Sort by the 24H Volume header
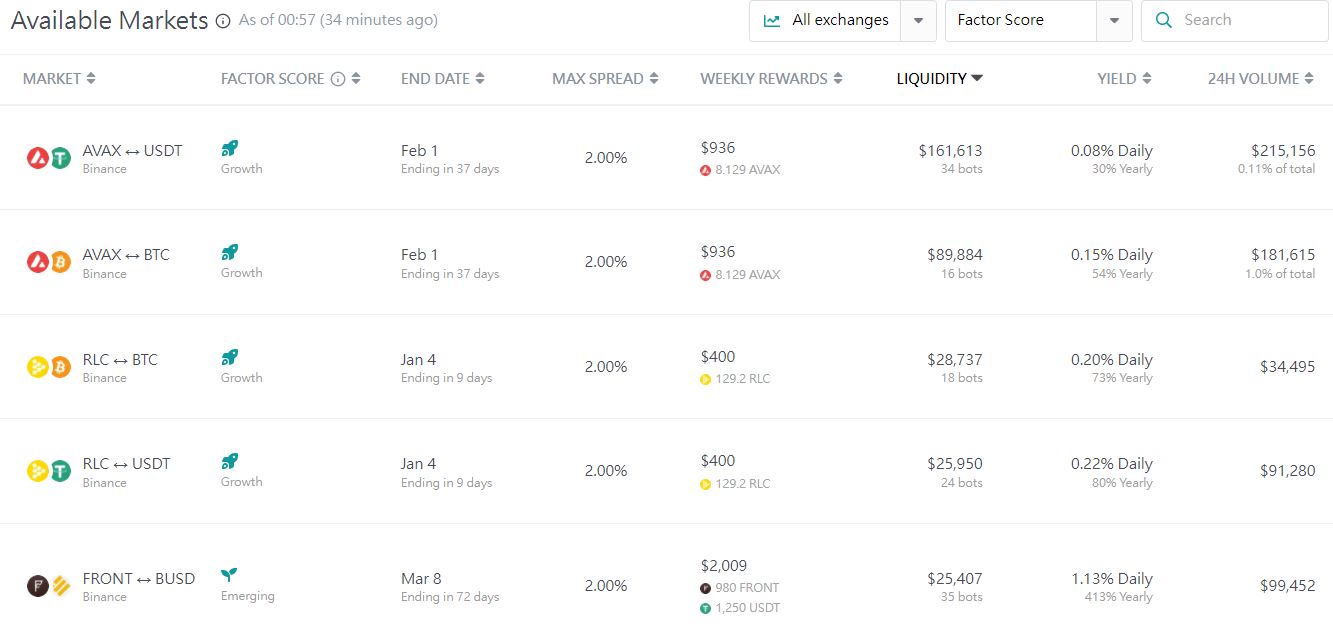The width and height of the screenshot is (1333, 638). coord(1260,79)
